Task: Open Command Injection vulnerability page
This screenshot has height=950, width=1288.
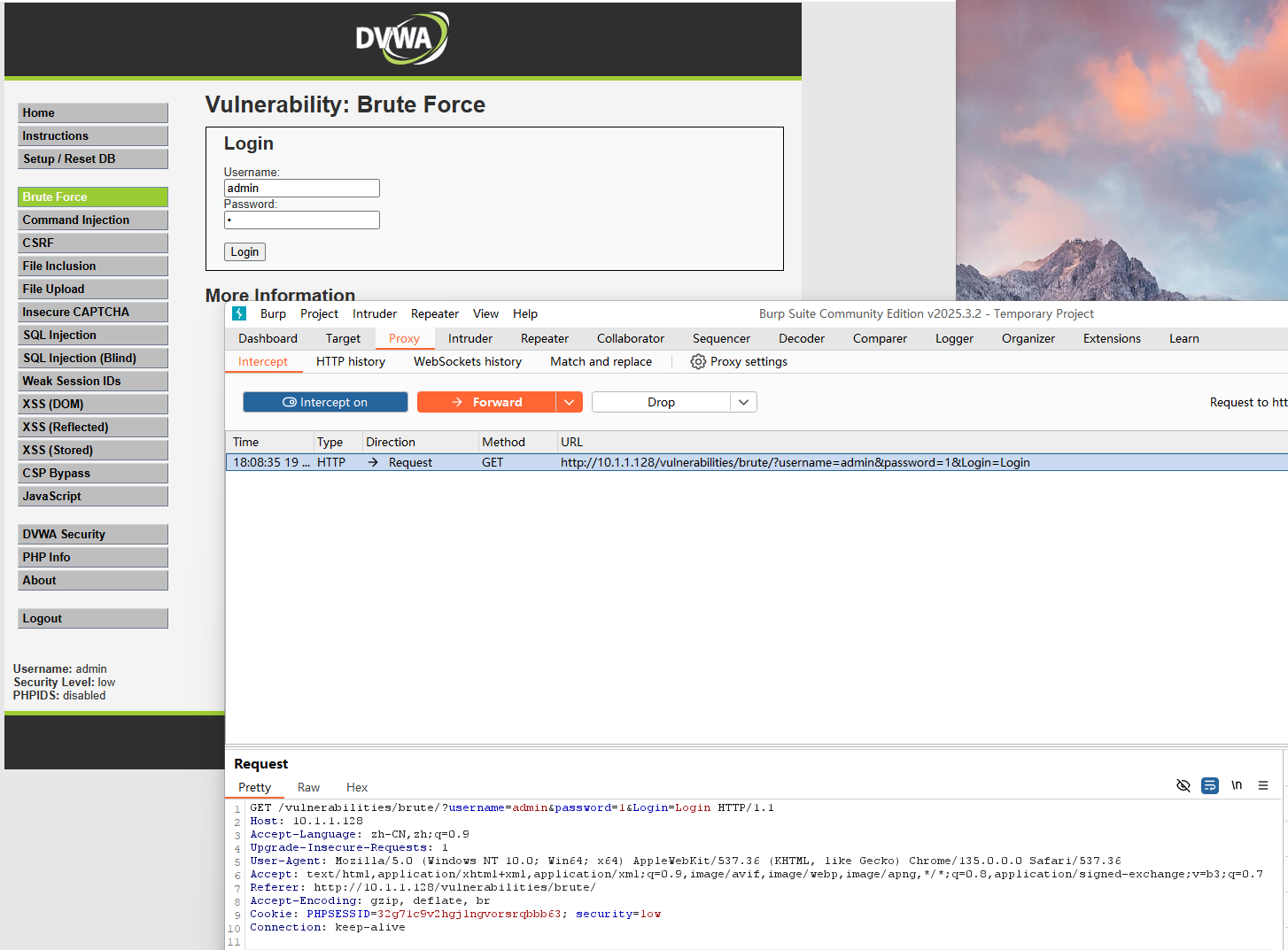Action: (93, 220)
